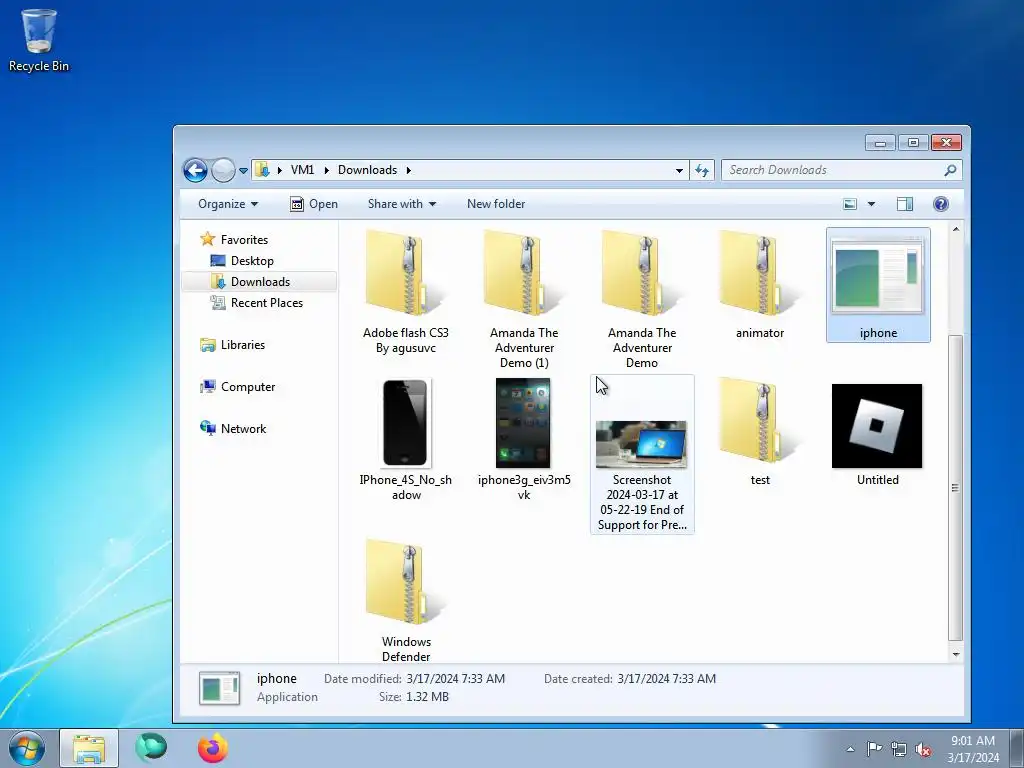Click Windows Explorer taskbar button
This screenshot has height=768, width=1024.
89,748
